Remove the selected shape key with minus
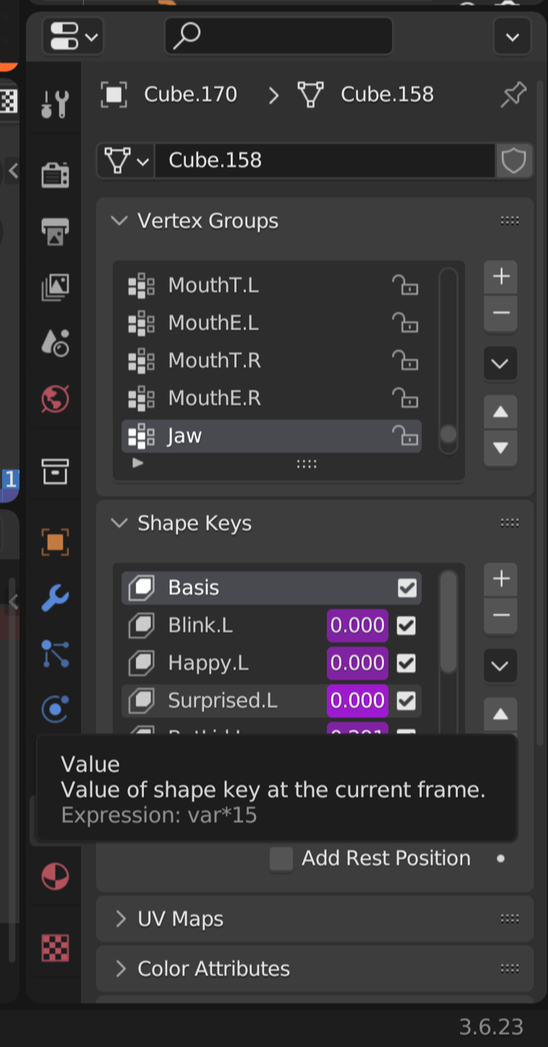Viewport: 548px width, 1047px height. [501, 616]
